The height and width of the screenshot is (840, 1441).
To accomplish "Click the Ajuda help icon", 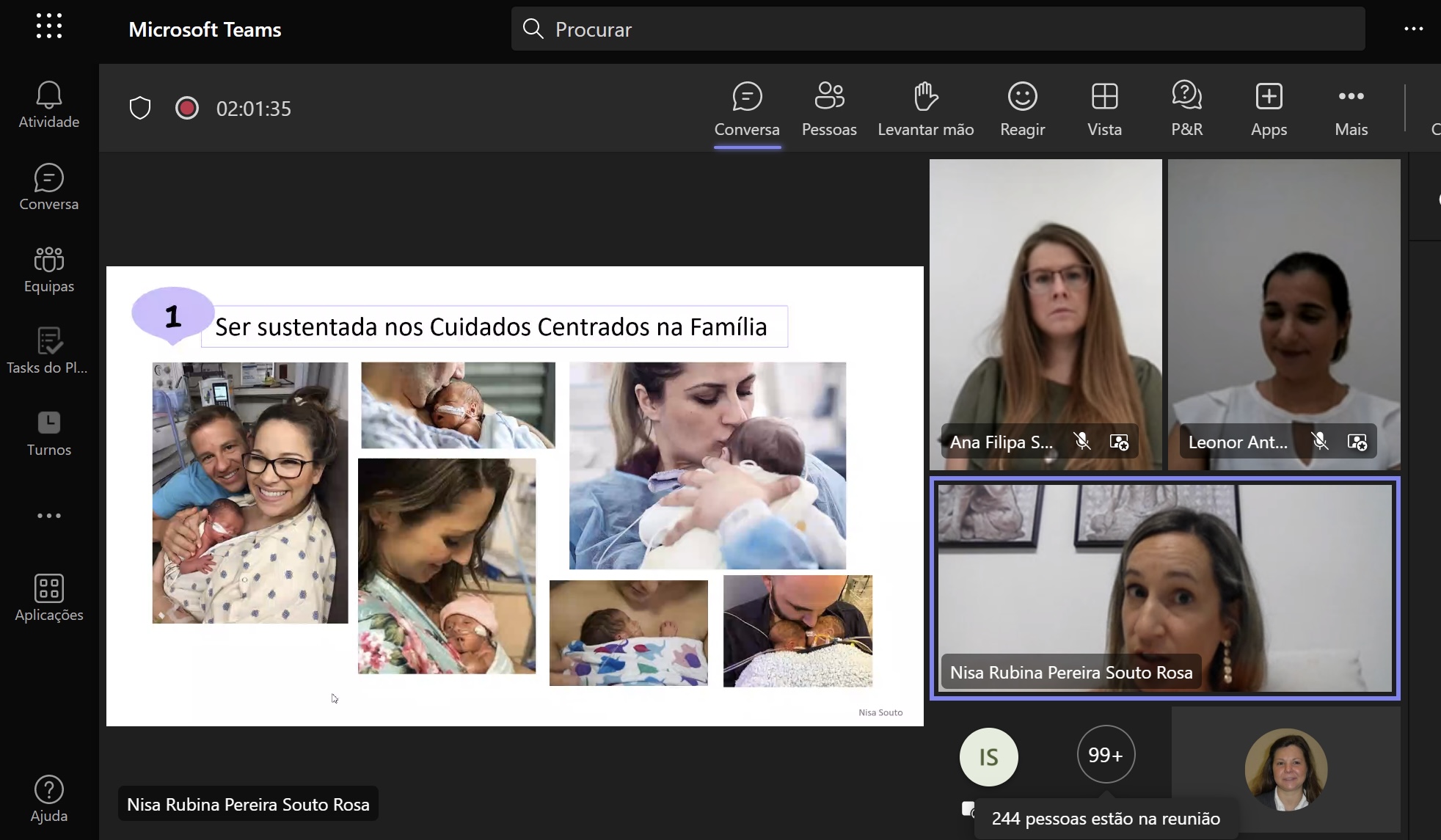I will [48, 799].
